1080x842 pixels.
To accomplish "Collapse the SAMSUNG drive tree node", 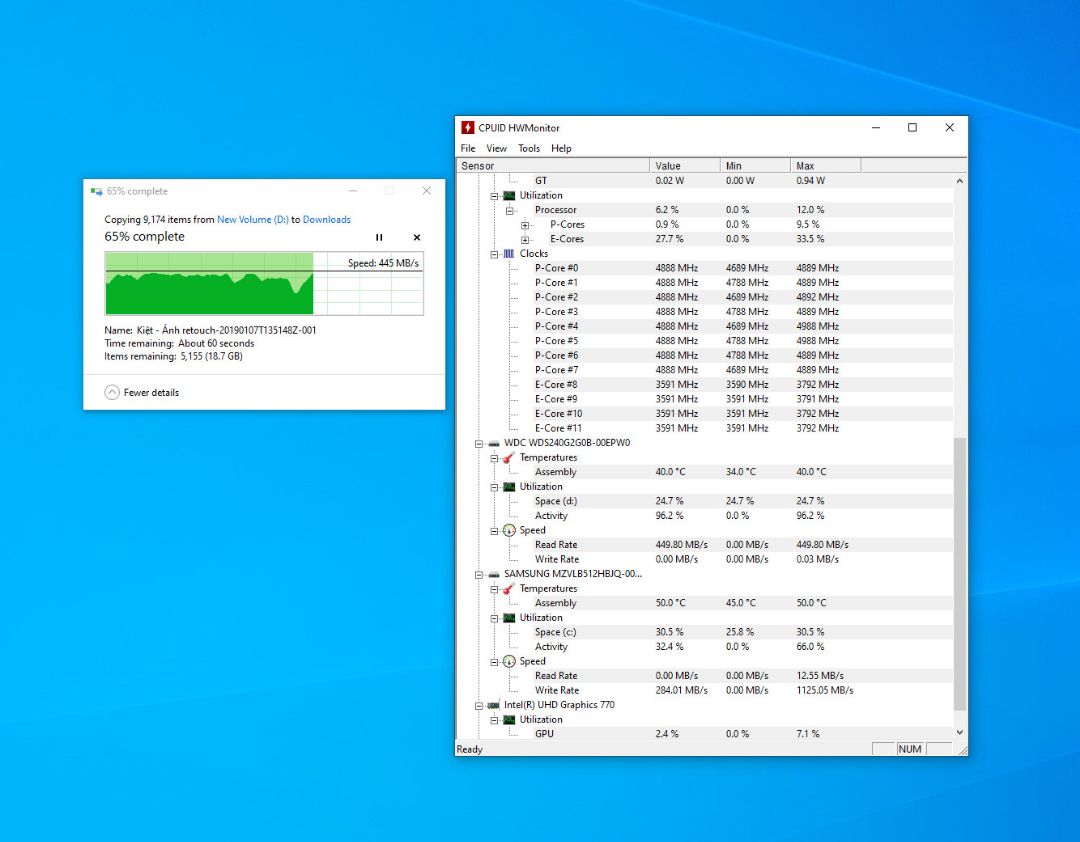I will coord(479,574).
